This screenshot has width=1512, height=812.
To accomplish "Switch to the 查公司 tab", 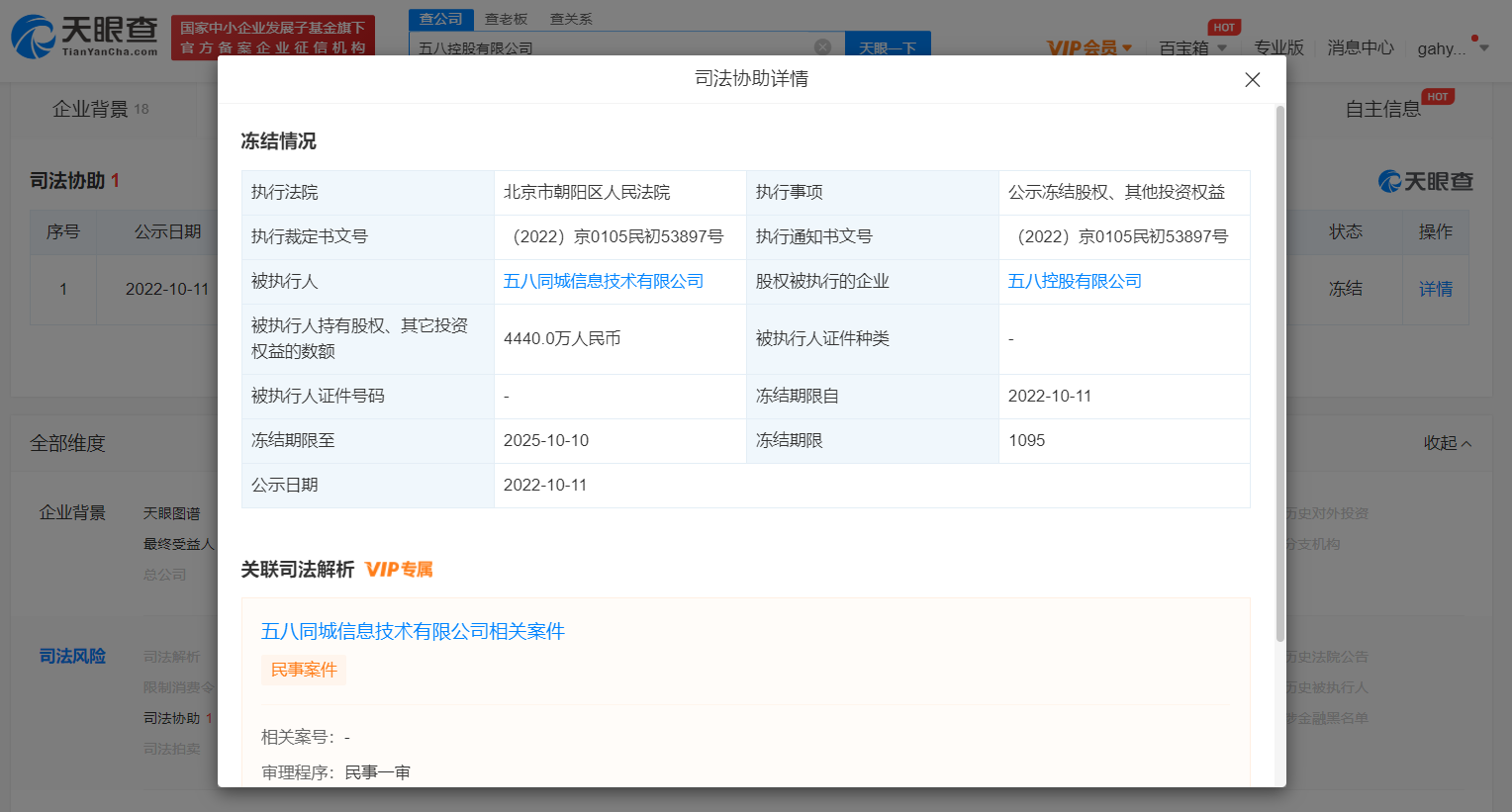I will 440,19.
